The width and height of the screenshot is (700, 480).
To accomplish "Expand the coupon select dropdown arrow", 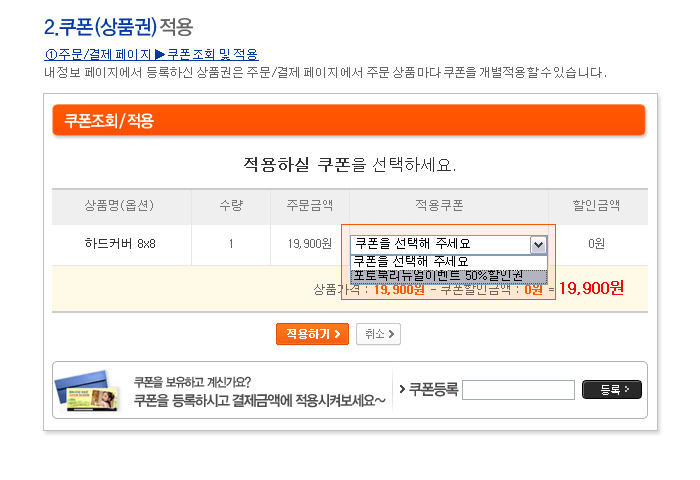I will [538, 243].
